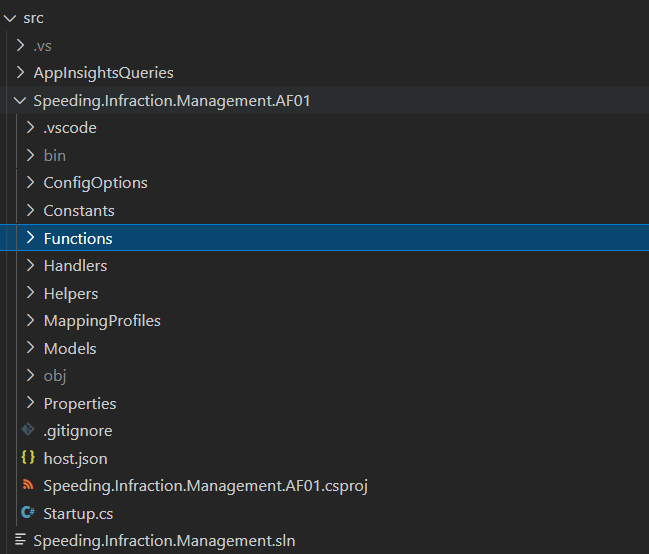Open the MappingProfiles folder

click(x=102, y=321)
